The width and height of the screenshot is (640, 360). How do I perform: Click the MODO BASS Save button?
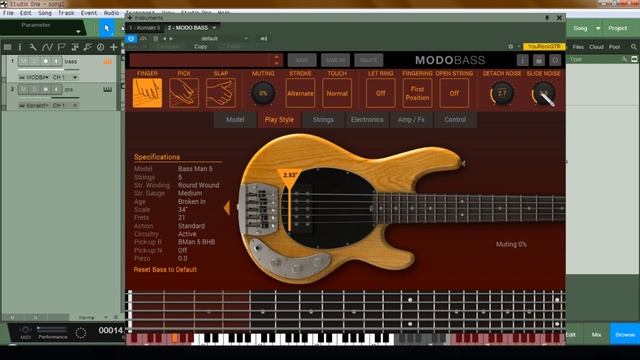coord(302,60)
